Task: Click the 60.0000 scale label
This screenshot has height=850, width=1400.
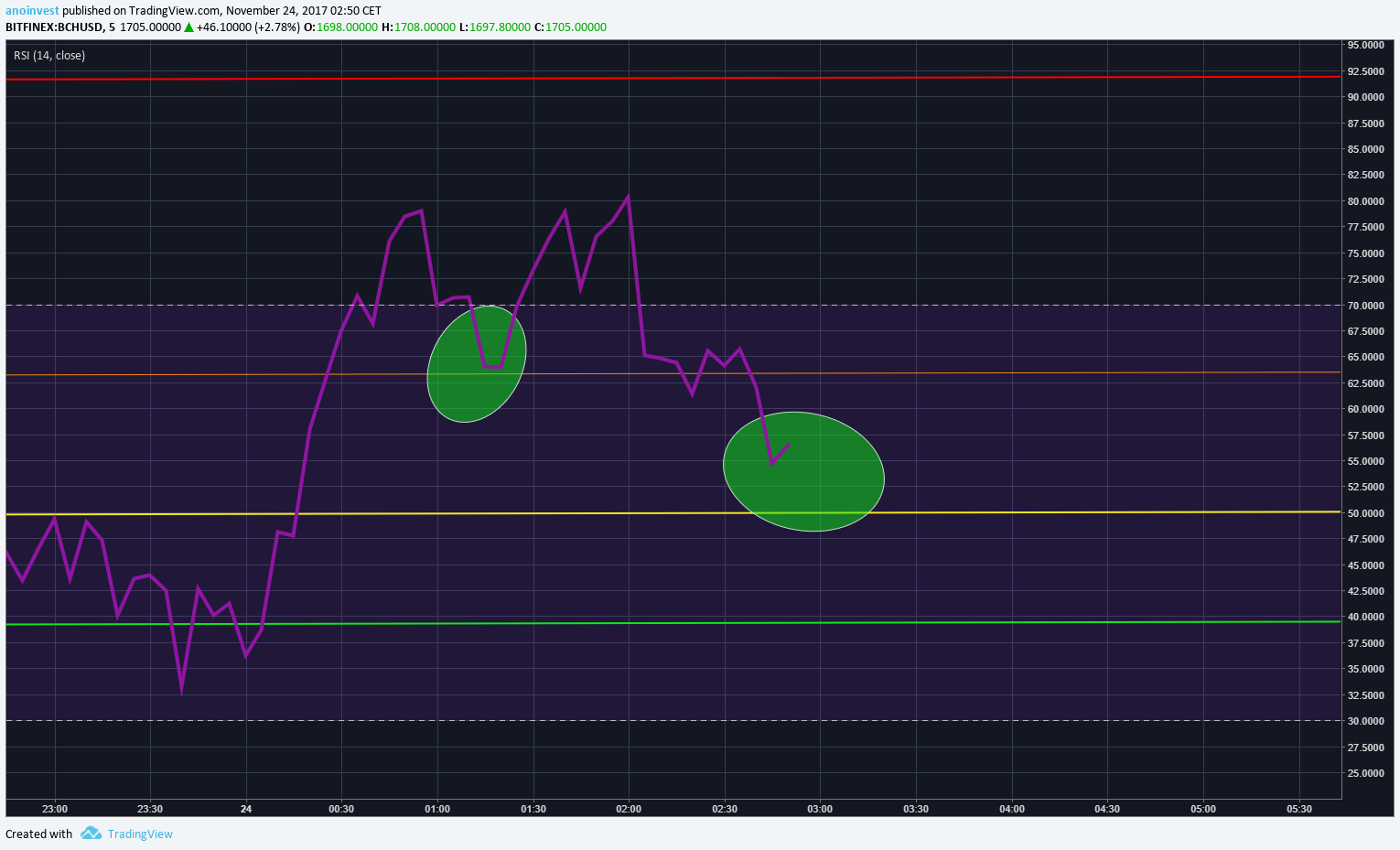Action: click(1365, 409)
